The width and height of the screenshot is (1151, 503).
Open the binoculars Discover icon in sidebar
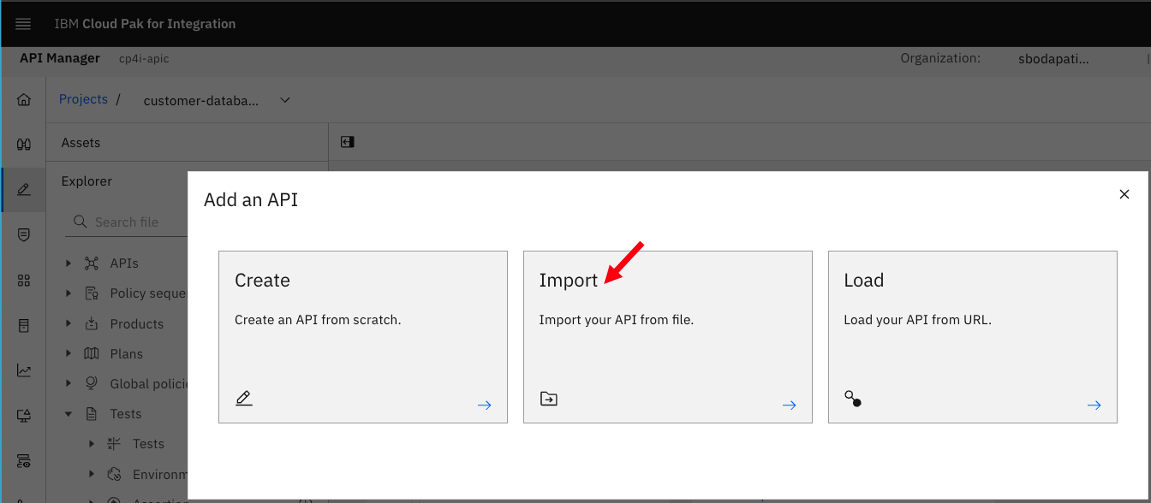[x=23, y=145]
